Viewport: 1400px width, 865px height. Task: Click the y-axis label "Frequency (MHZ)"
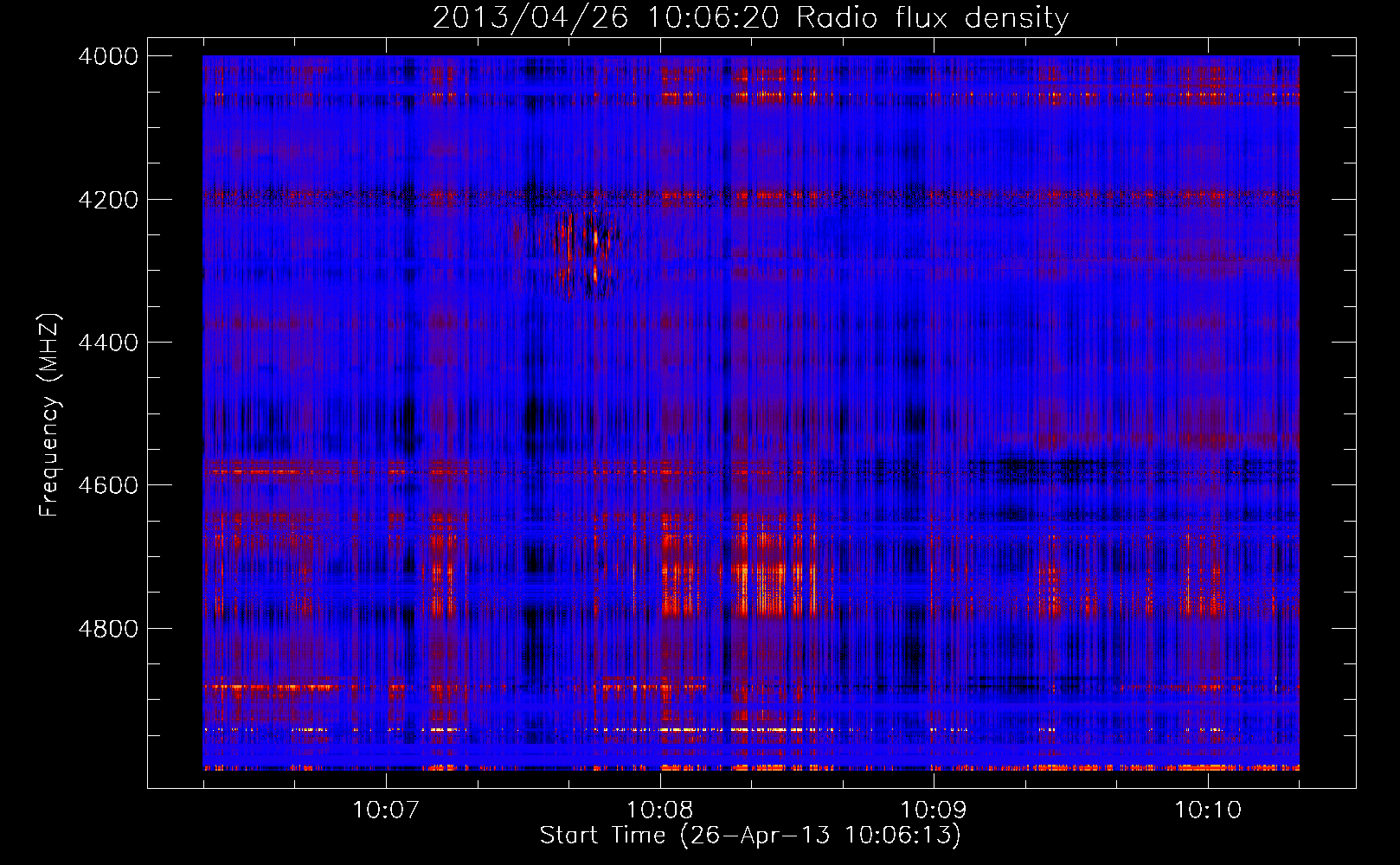click(x=50, y=415)
